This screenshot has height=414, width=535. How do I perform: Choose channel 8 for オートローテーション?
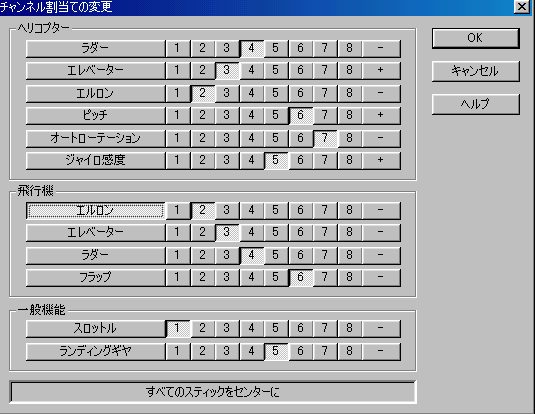pyautogui.click(x=349, y=138)
